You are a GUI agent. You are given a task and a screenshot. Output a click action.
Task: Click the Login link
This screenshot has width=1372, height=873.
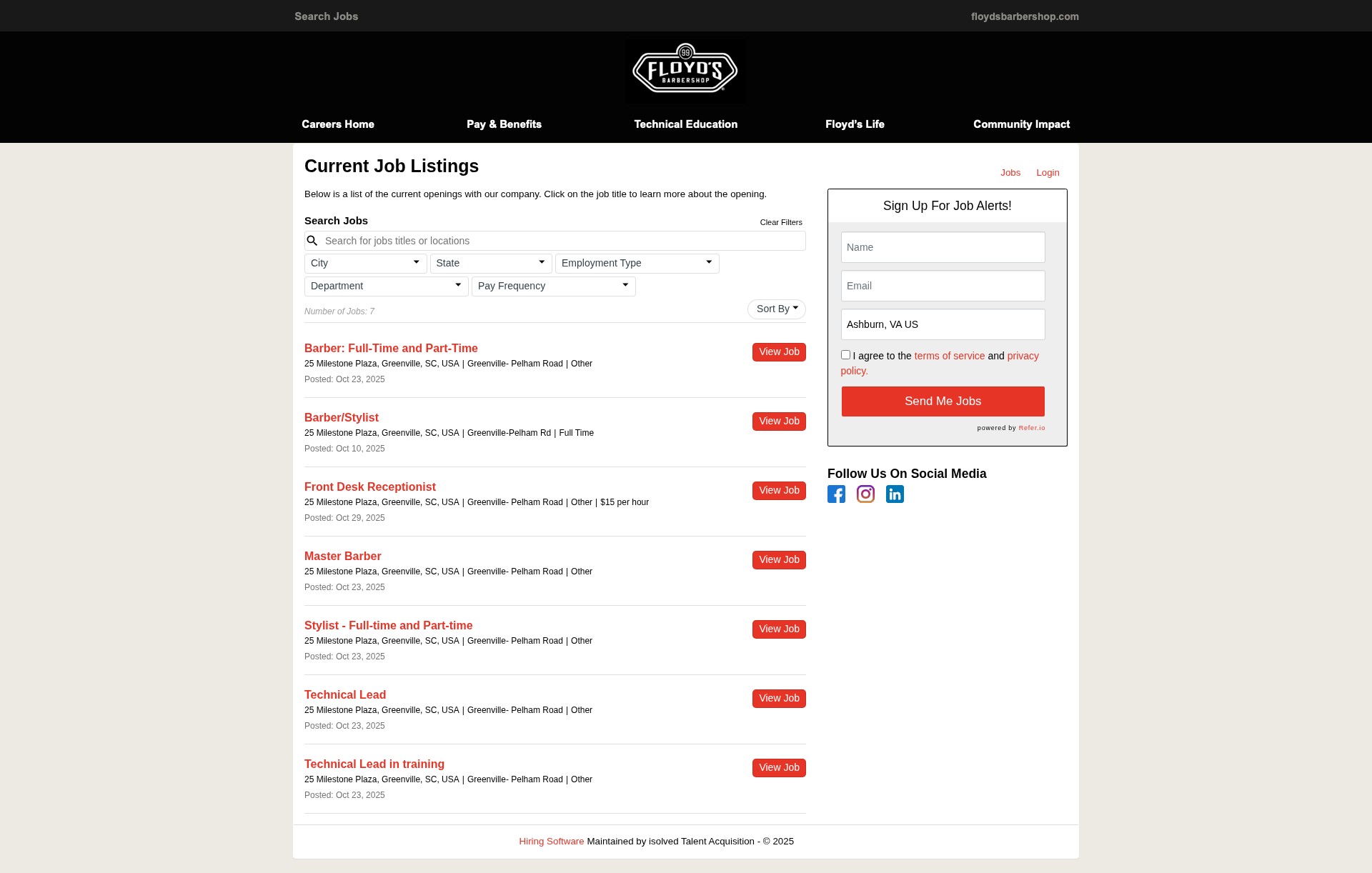pyautogui.click(x=1048, y=173)
